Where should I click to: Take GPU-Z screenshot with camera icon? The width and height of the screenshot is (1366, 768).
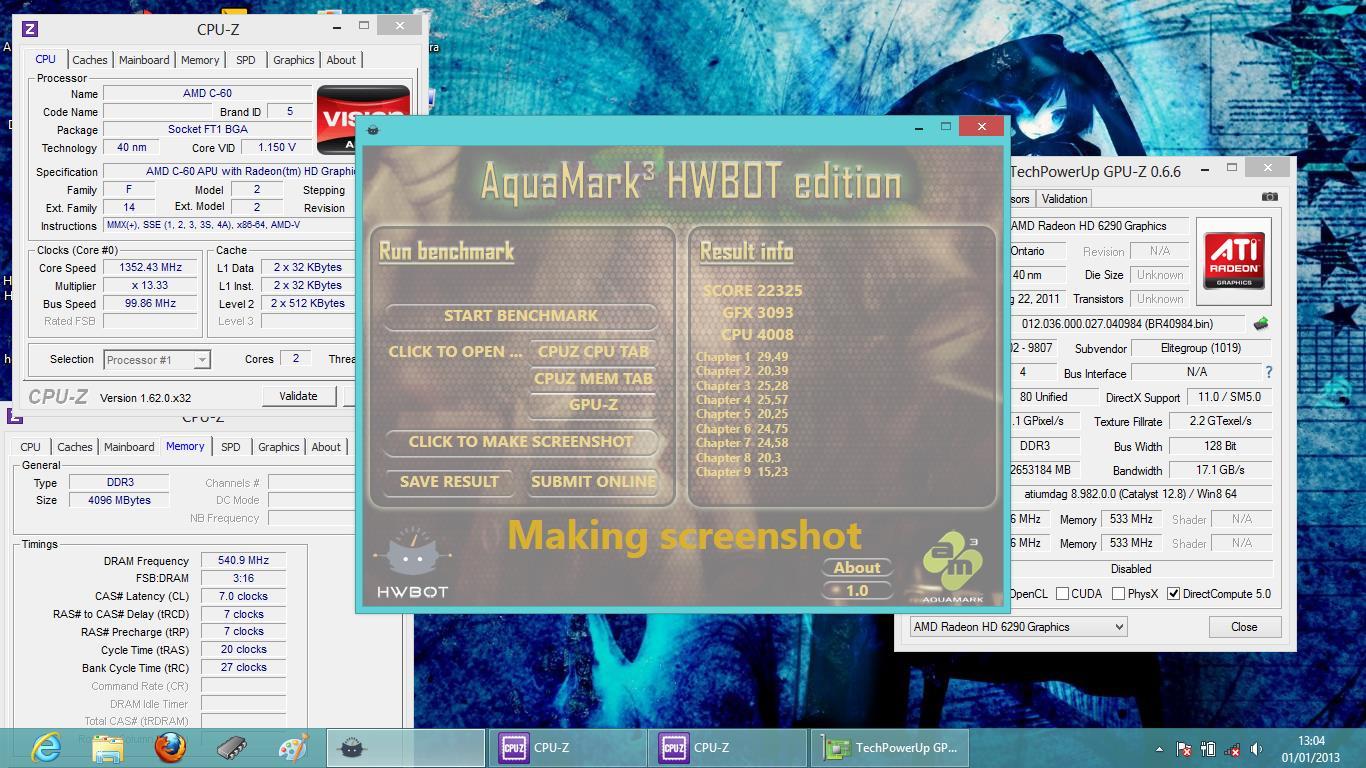click(x=1269, y=197)
